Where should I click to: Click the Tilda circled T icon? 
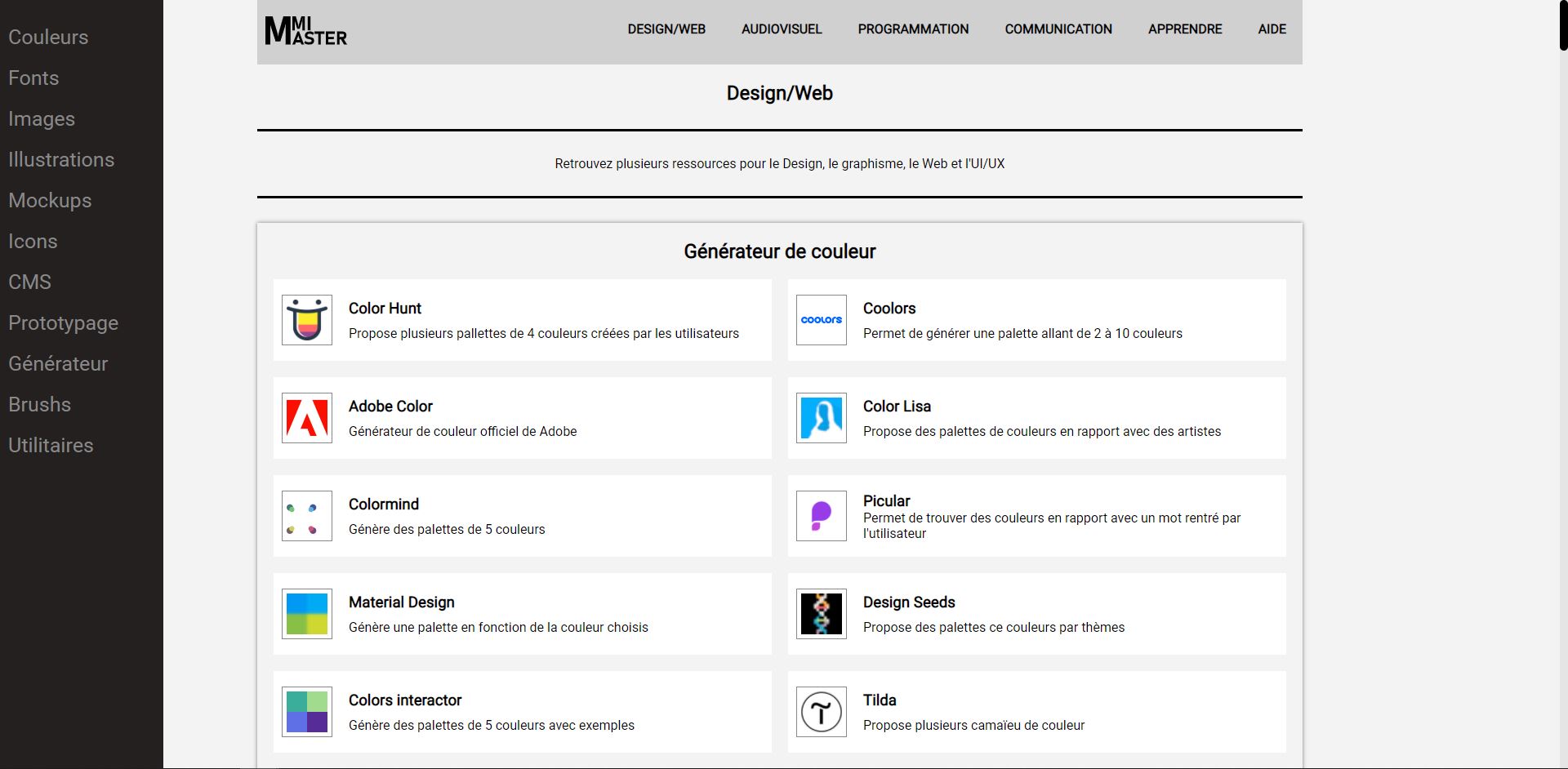pyautogui.click(x=822, y=712)
